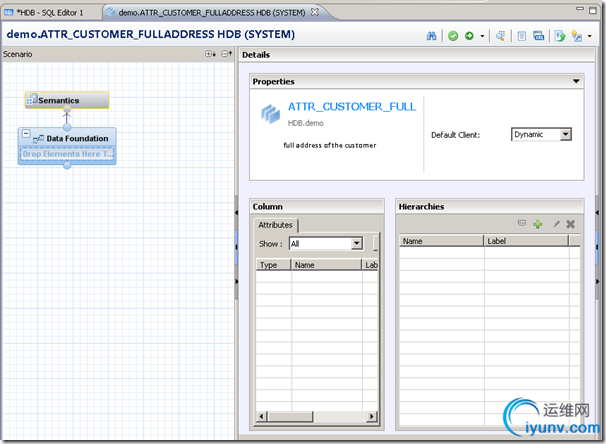Click the Drop Elements Here placeholder

coord(67,154)
